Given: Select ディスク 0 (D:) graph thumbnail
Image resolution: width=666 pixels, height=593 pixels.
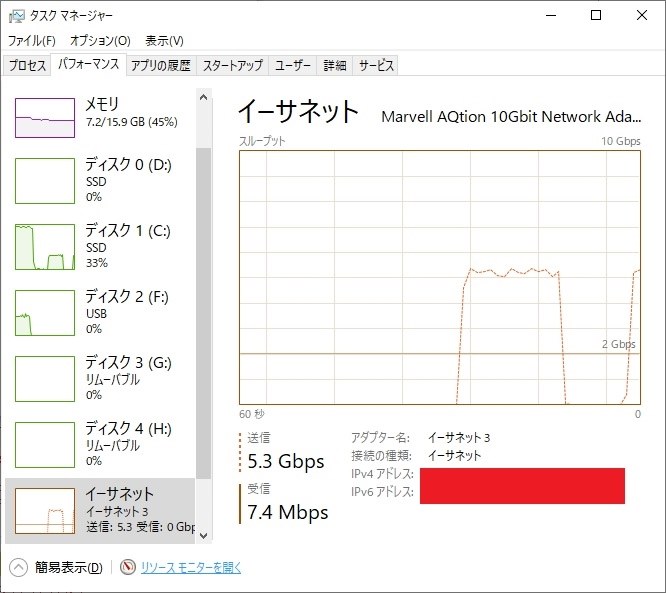Looking at the screenshot, I should (x=45, y=181).
